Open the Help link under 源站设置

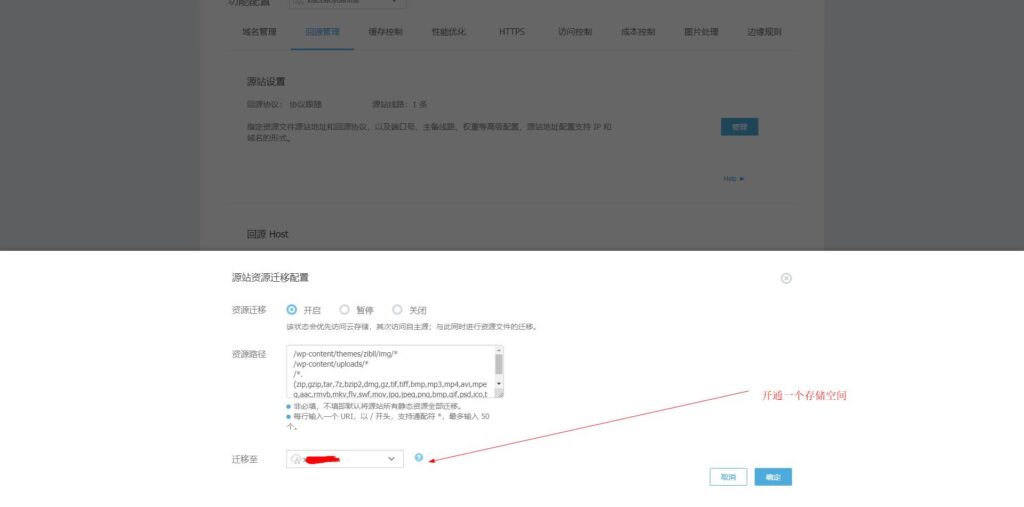[x=733, y=178]
